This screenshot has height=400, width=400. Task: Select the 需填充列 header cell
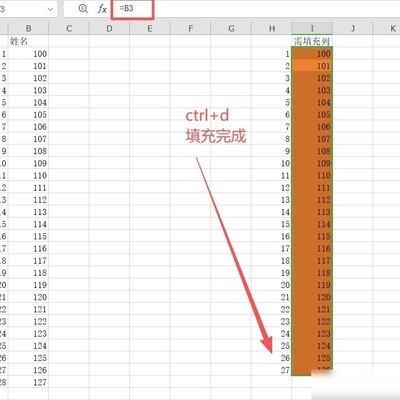[x=312, y=41]
